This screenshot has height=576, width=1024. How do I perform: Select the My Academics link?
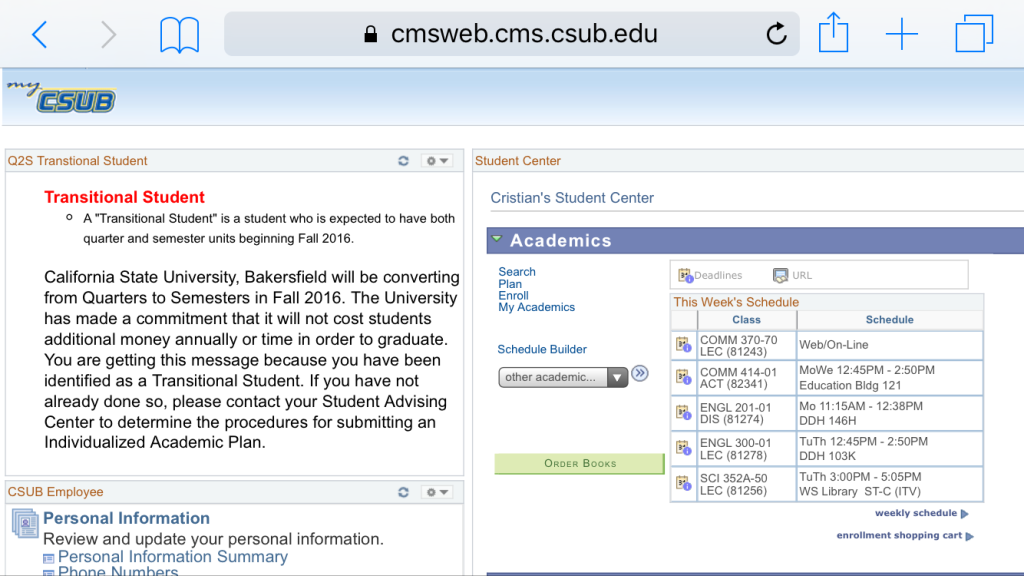point(536,307)
